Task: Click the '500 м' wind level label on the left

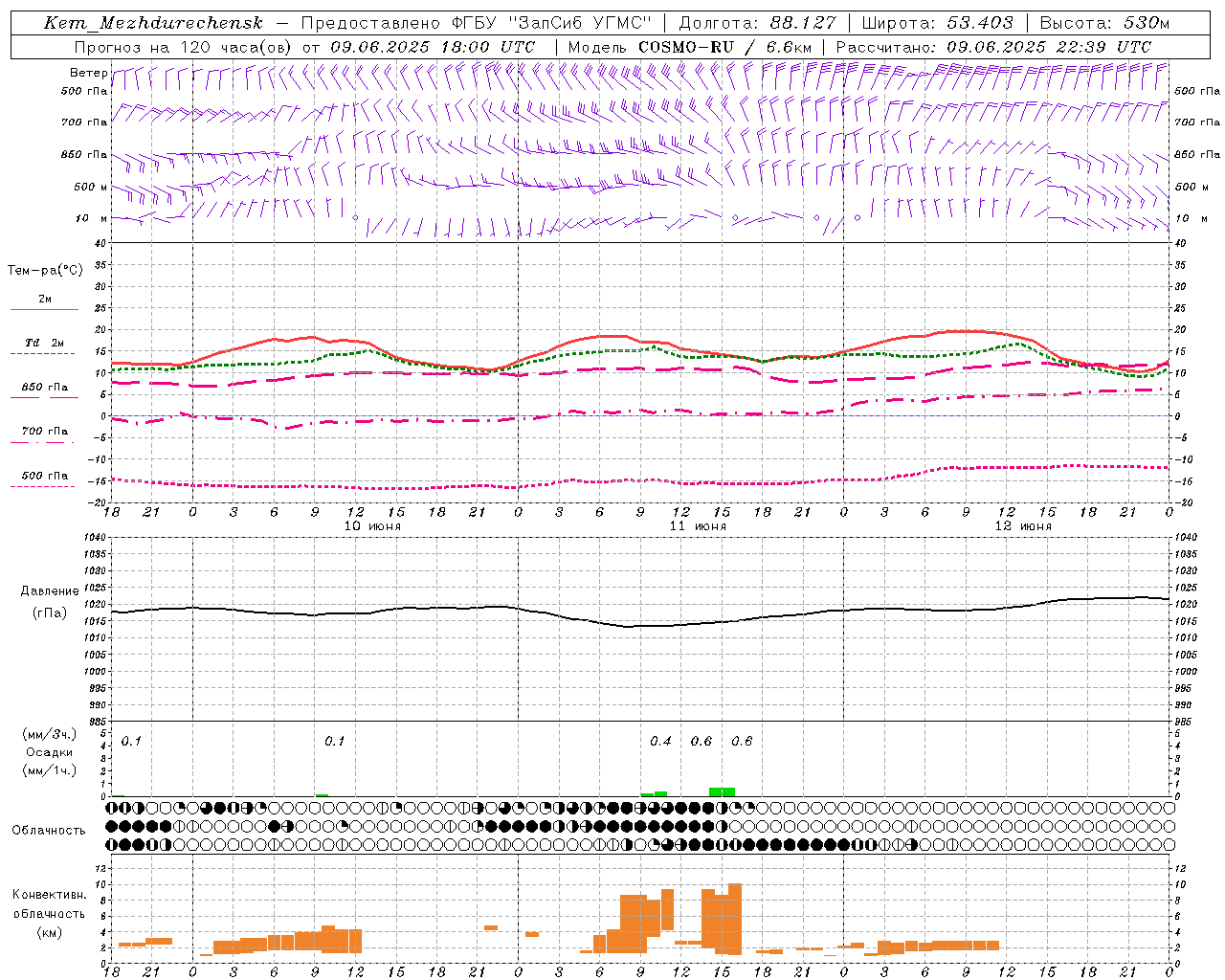Action: click(91, 187)
